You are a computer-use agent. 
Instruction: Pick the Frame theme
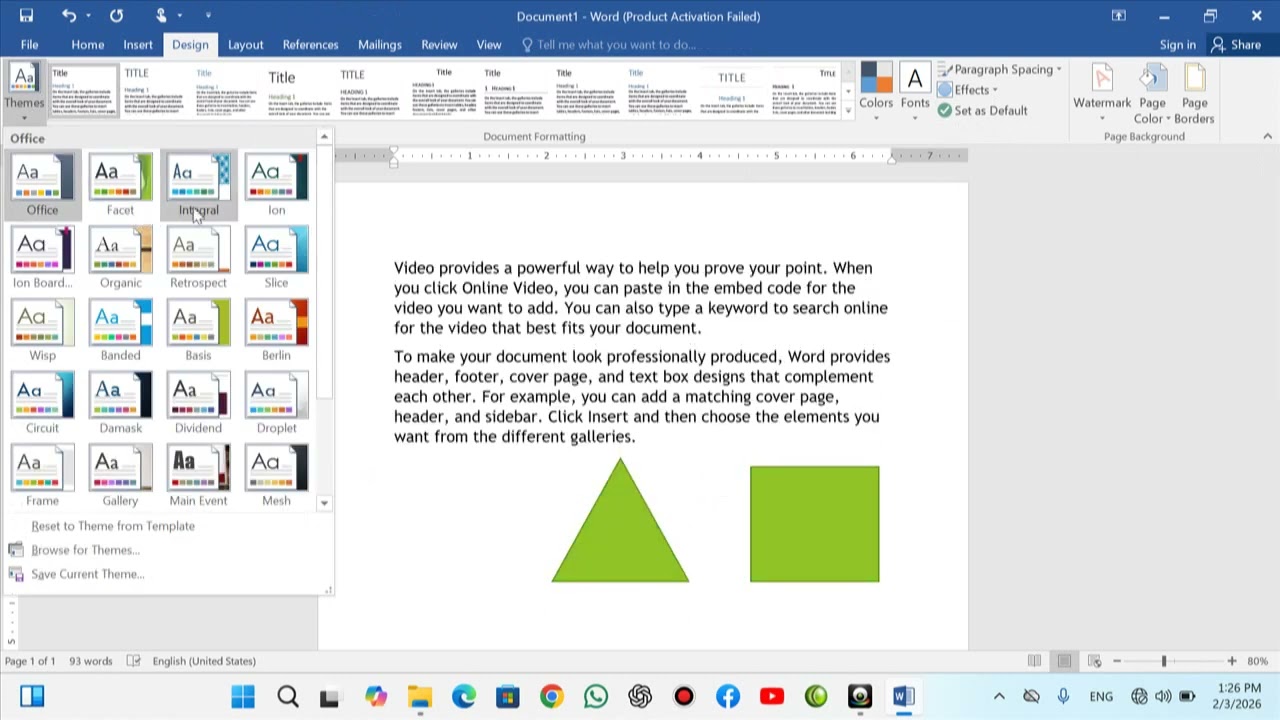[x=42, y=477]
